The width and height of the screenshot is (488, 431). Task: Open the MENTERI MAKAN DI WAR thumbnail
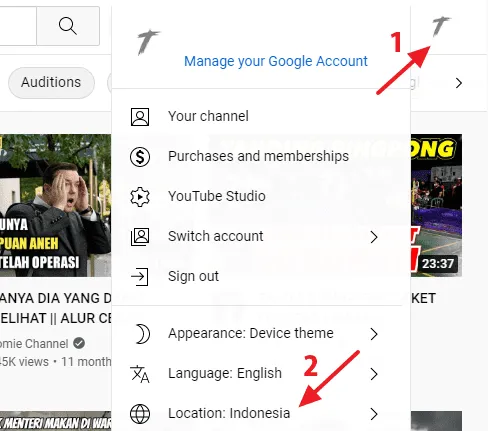(55, 421)
